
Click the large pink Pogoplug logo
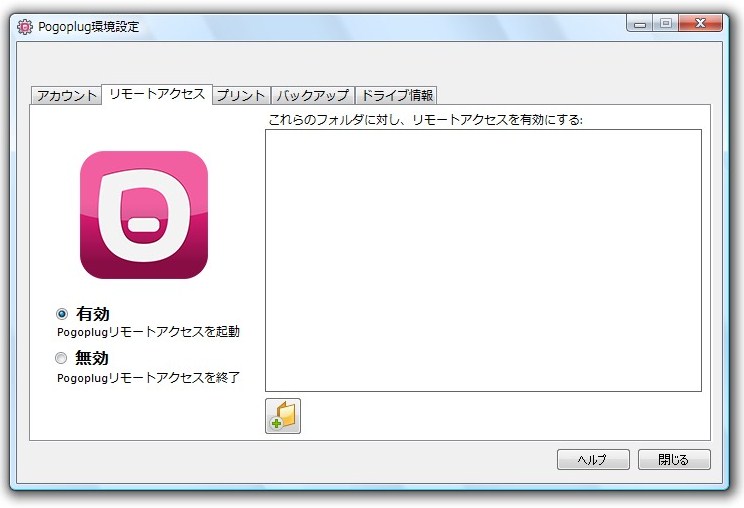(144, 215)
